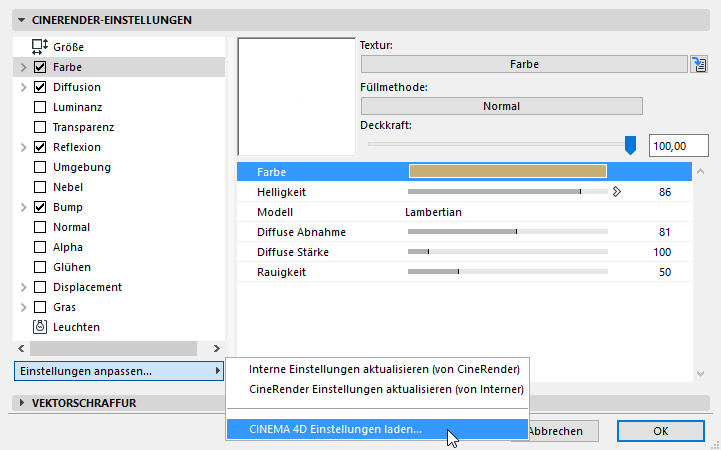Enable the Glühen checkbox
Viewport: 721px width, 450px height.
[x=40, y=267]
